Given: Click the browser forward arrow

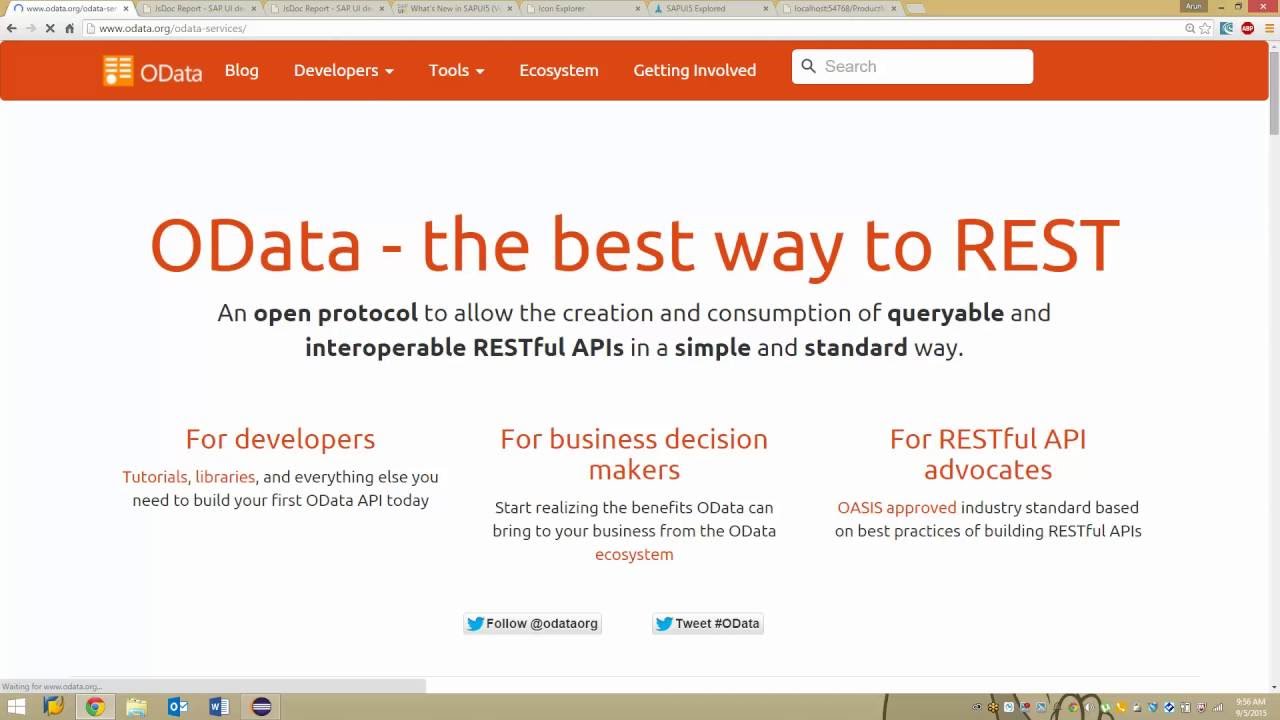Looking at the screenshot, I should tap(31, 28).
